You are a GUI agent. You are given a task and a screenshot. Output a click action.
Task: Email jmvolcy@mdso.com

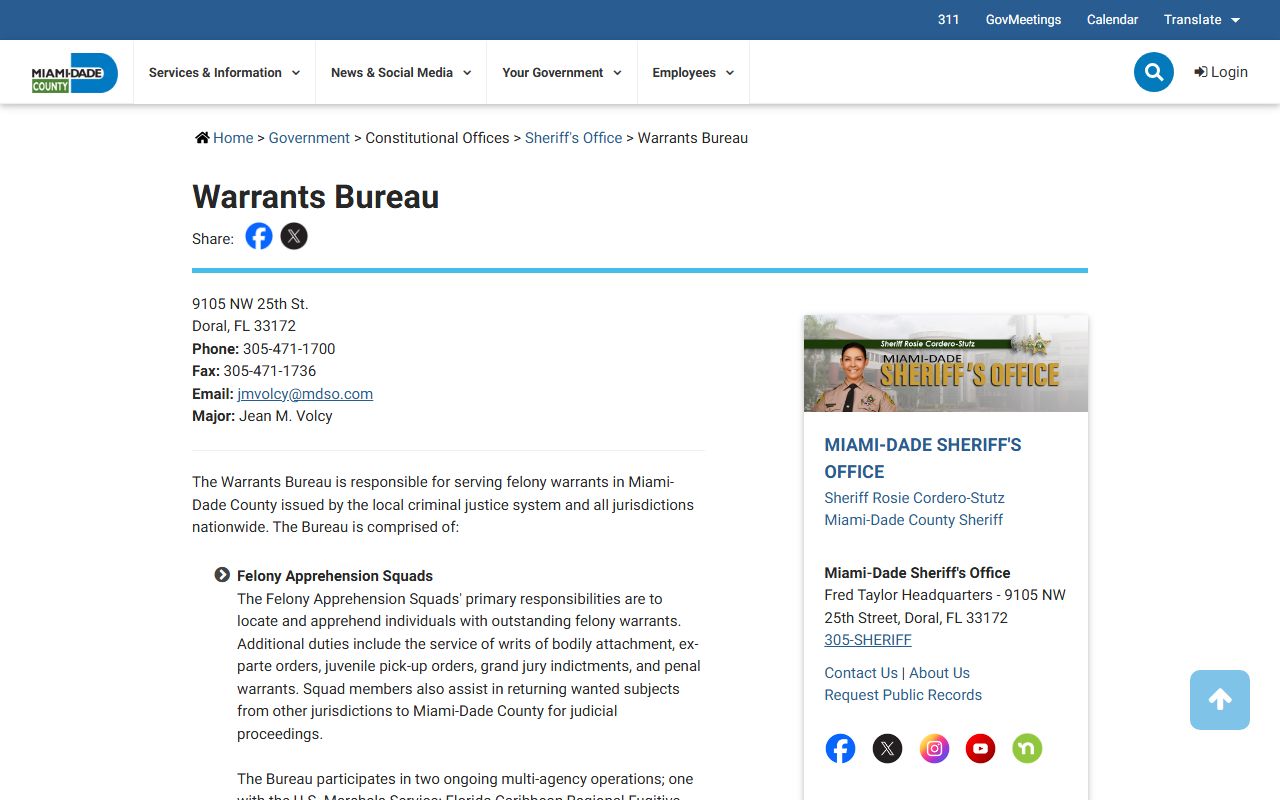coord(305,394)
